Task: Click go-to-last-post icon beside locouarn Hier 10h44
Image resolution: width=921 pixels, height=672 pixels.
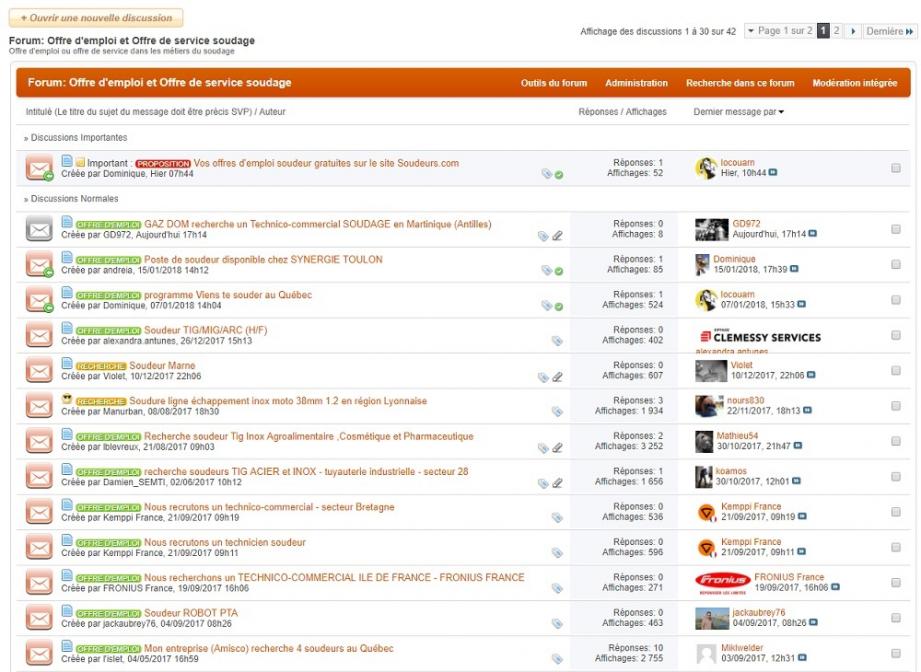Action: (x=773, y=173)
